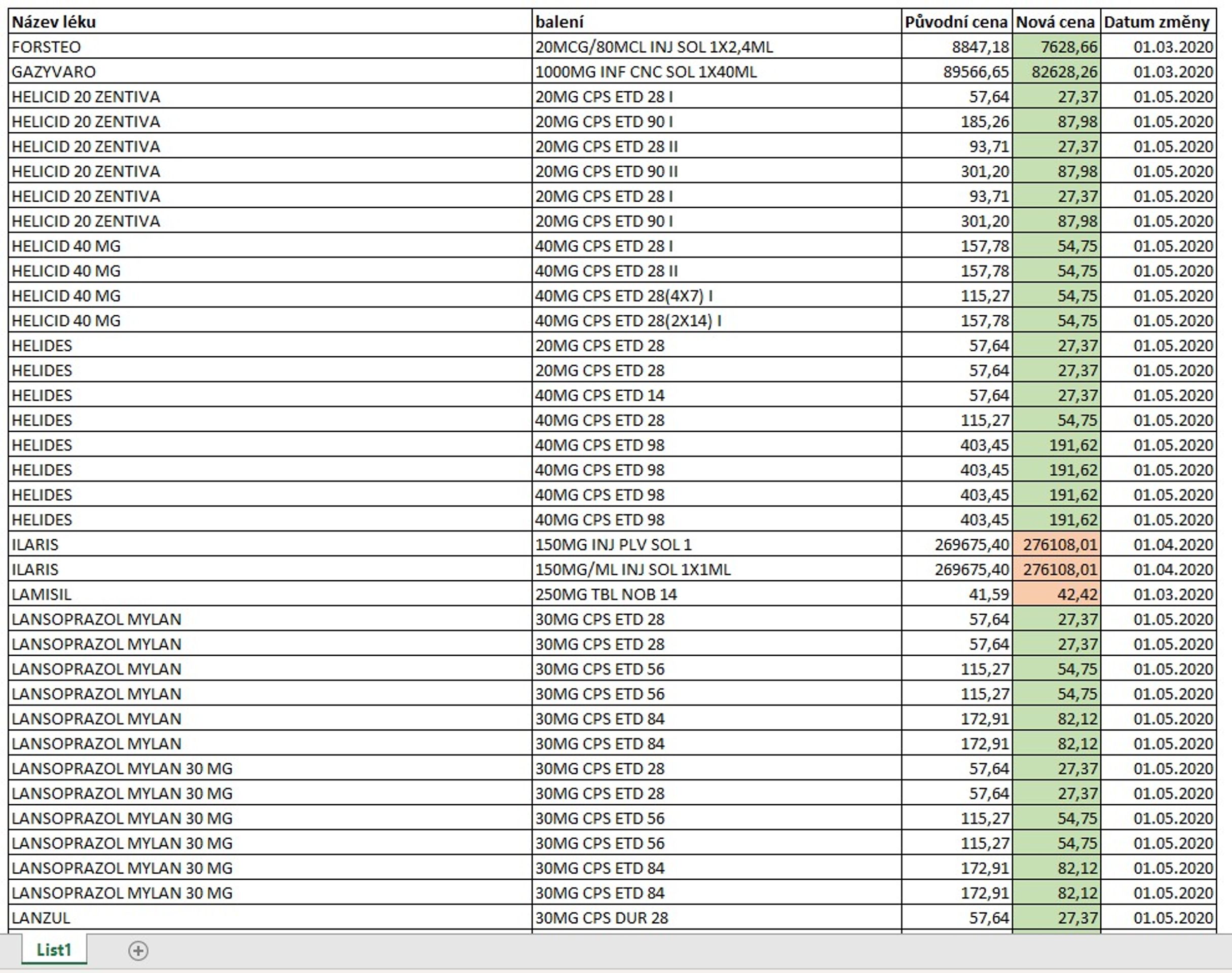The width and height of the screenshot is (1232, 973).
Task: Select the packaging cell '20MG CPS ETD 28 II'
Action: tap(717, 146)
